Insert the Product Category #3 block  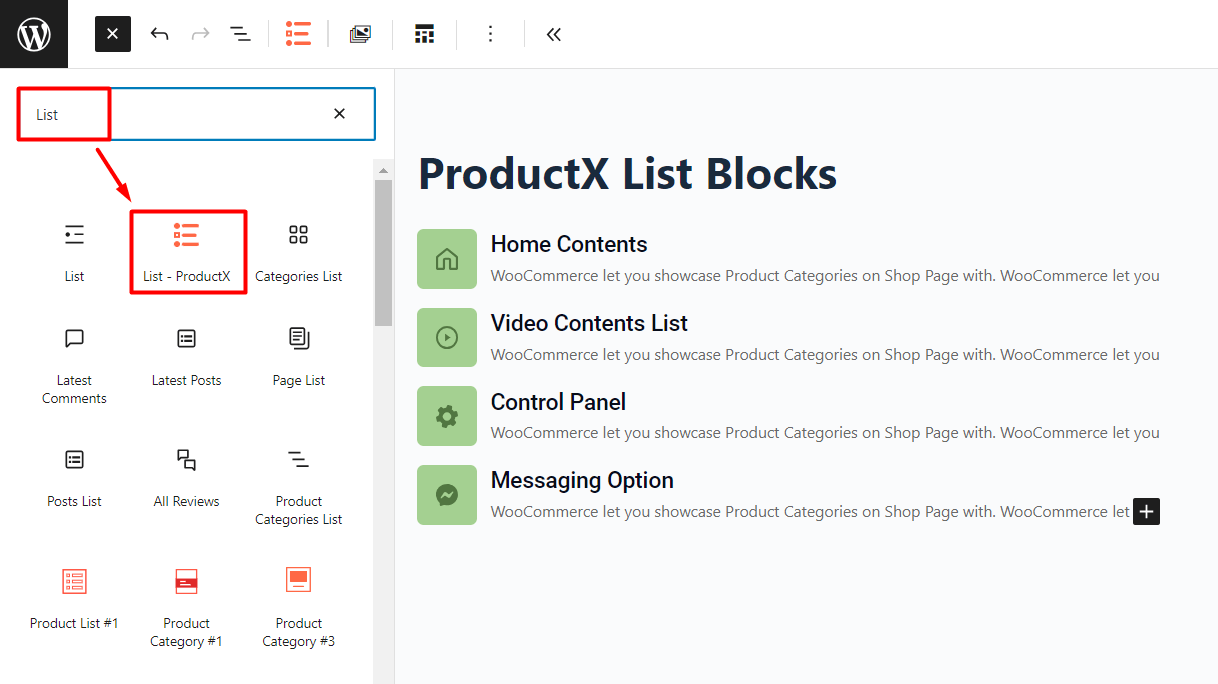298,608
